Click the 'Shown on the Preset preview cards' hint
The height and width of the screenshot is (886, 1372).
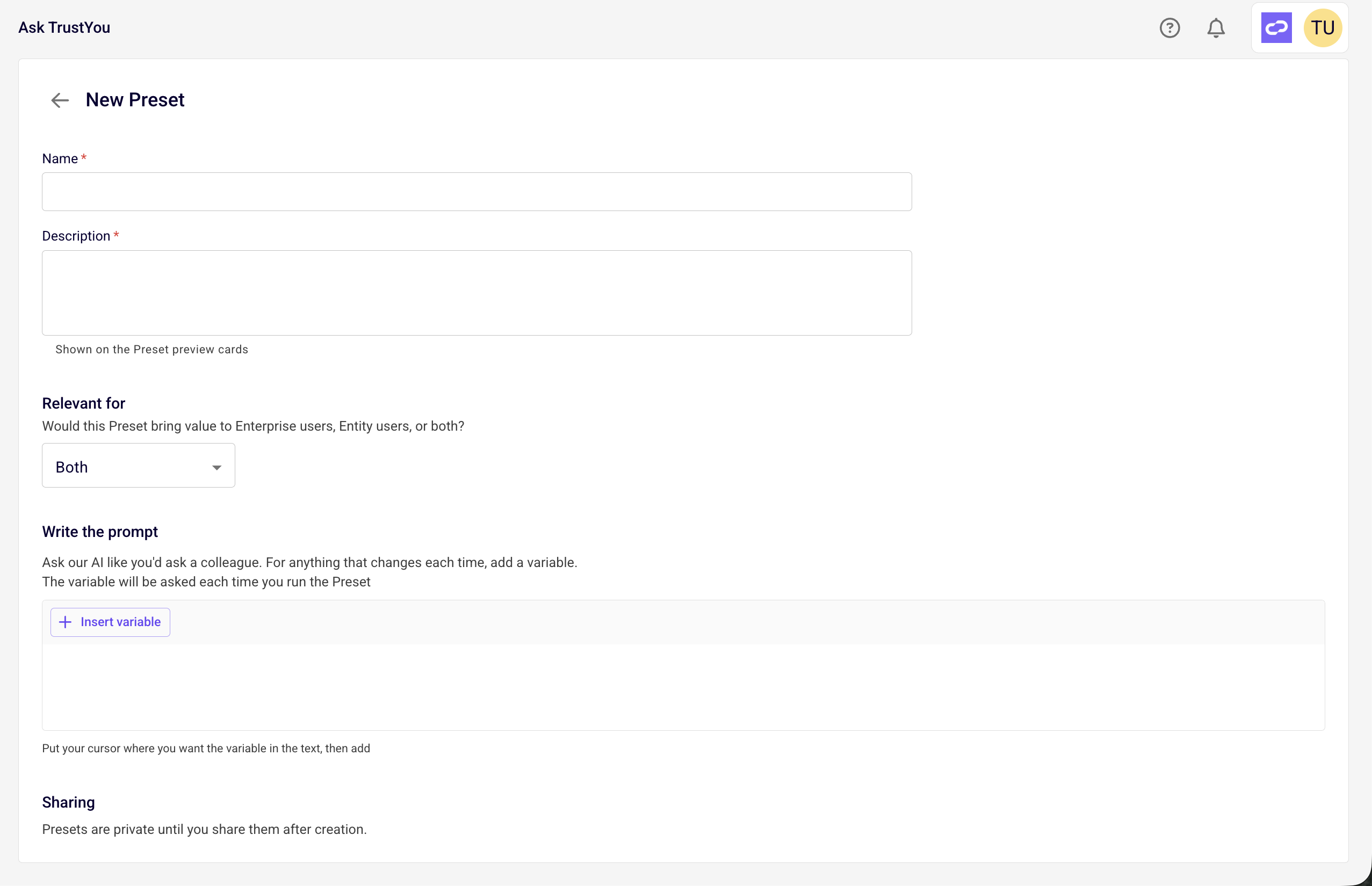click(151, 349)
